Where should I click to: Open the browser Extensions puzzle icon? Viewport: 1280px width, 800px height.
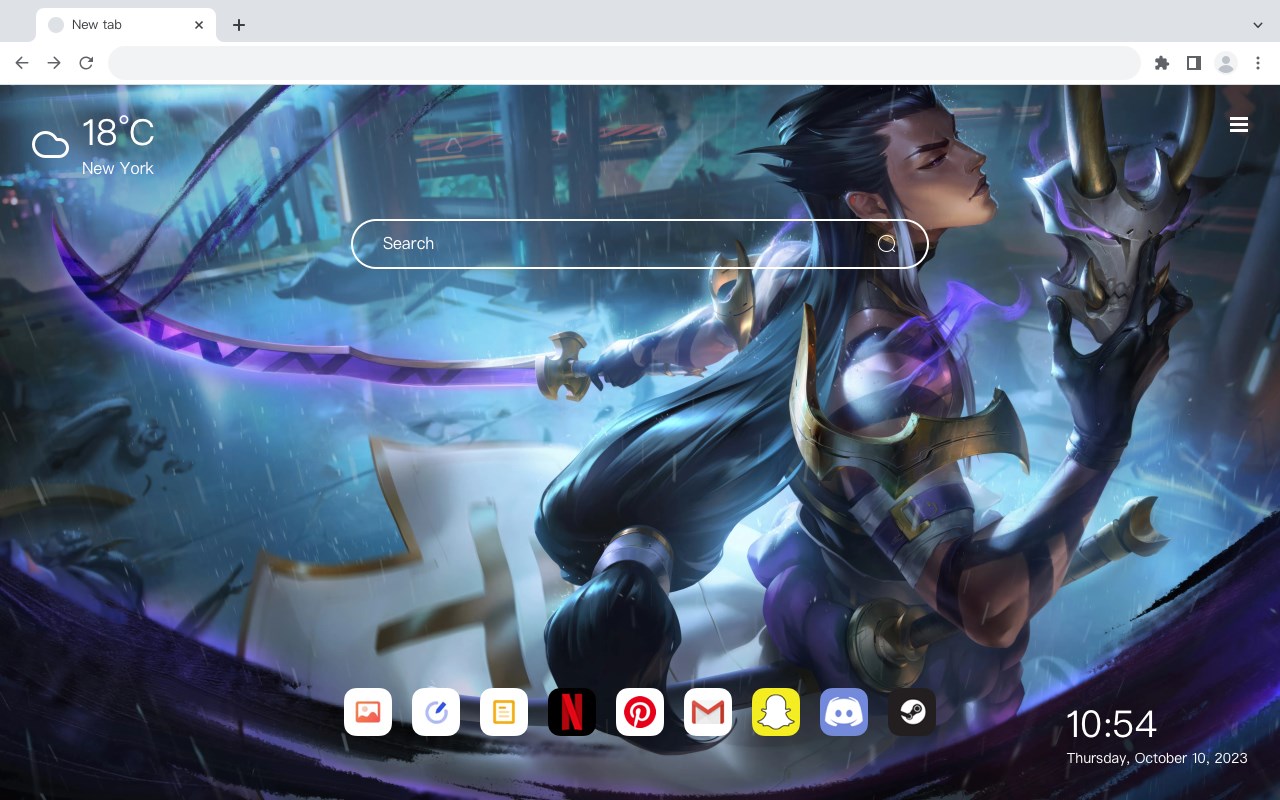pyautogui.click(x=1161, y=63)
